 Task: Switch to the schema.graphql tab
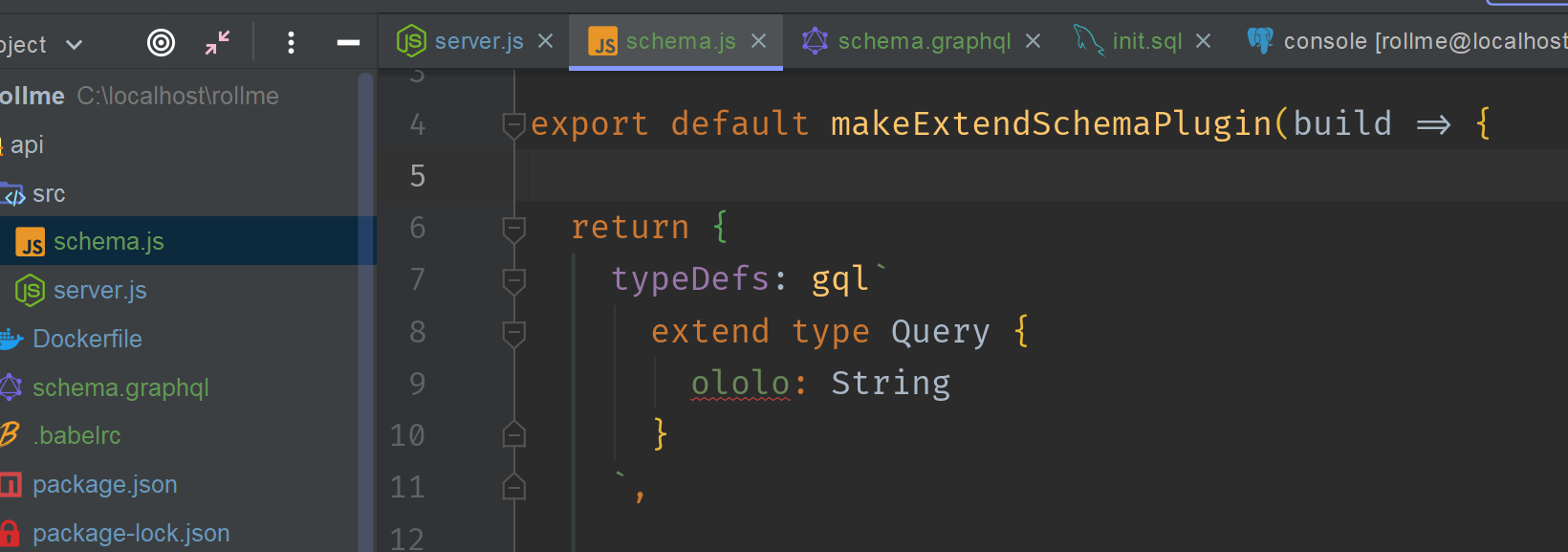click(x=906, y=41)
